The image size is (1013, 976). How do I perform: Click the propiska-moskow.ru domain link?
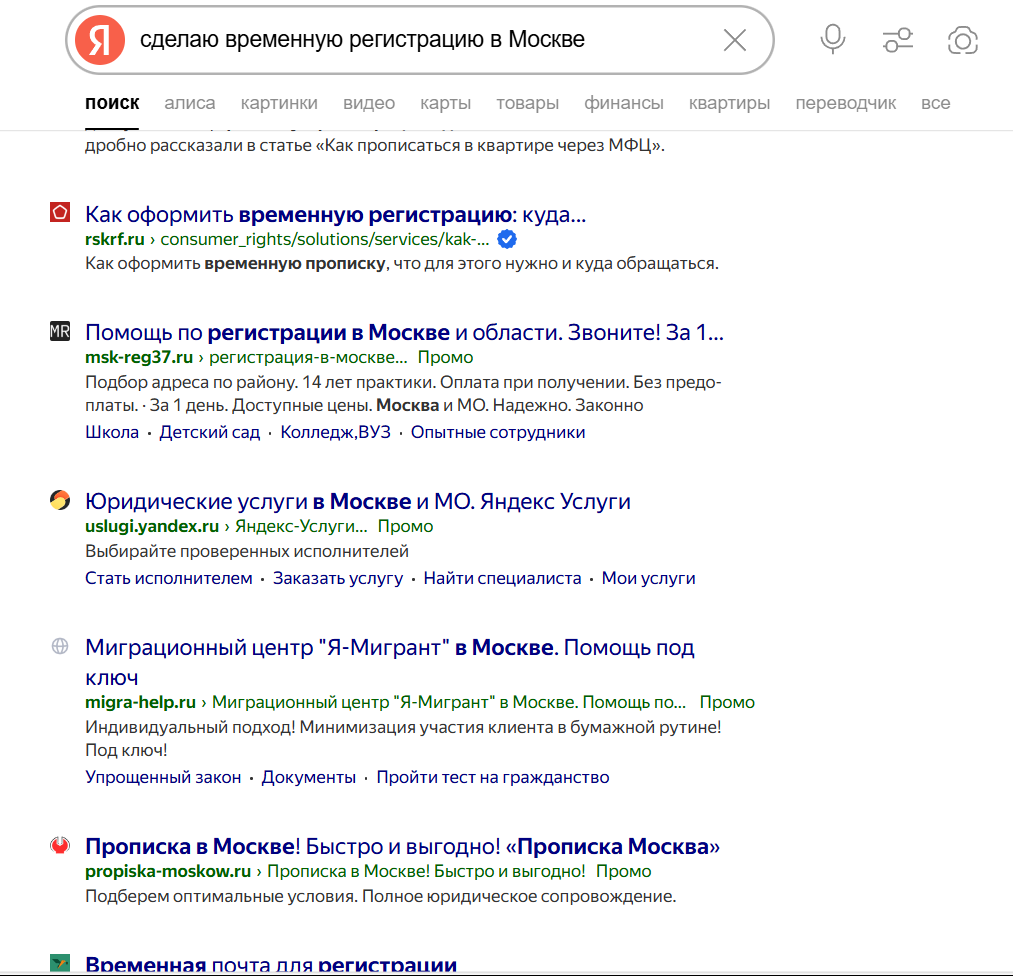[168, 871]
